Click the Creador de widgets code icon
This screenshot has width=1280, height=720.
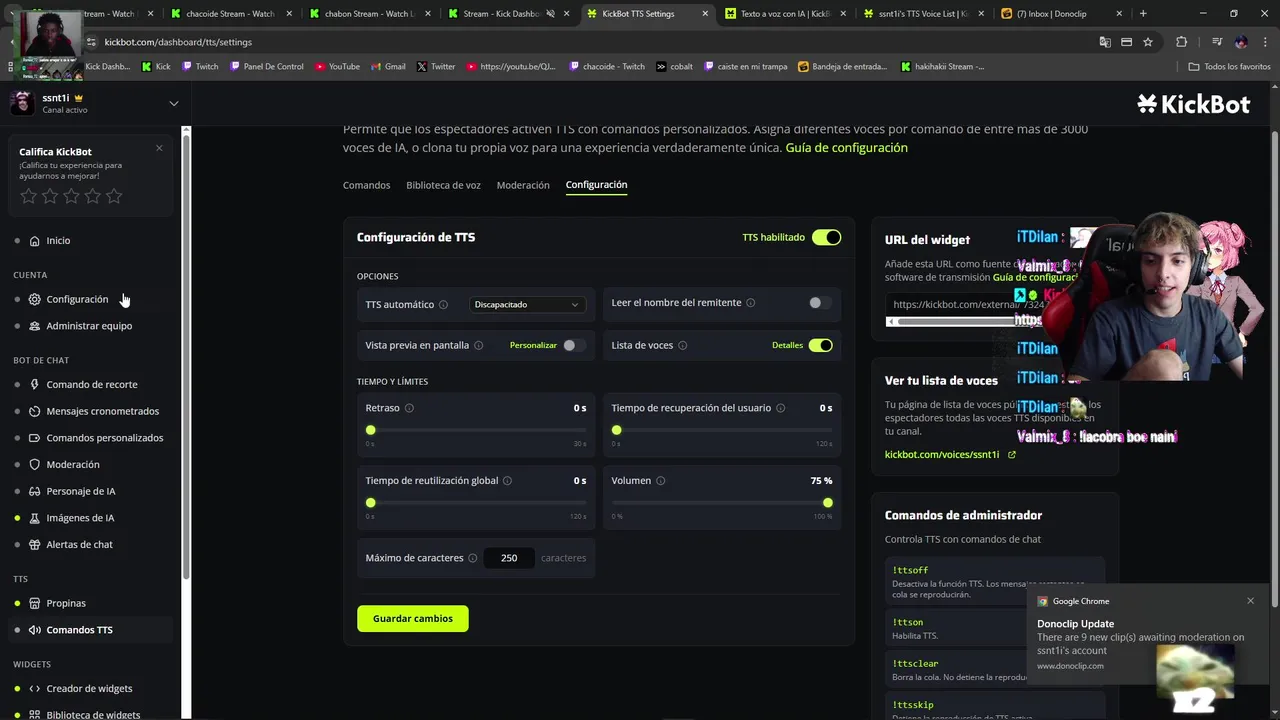click(x=35, y=689)
